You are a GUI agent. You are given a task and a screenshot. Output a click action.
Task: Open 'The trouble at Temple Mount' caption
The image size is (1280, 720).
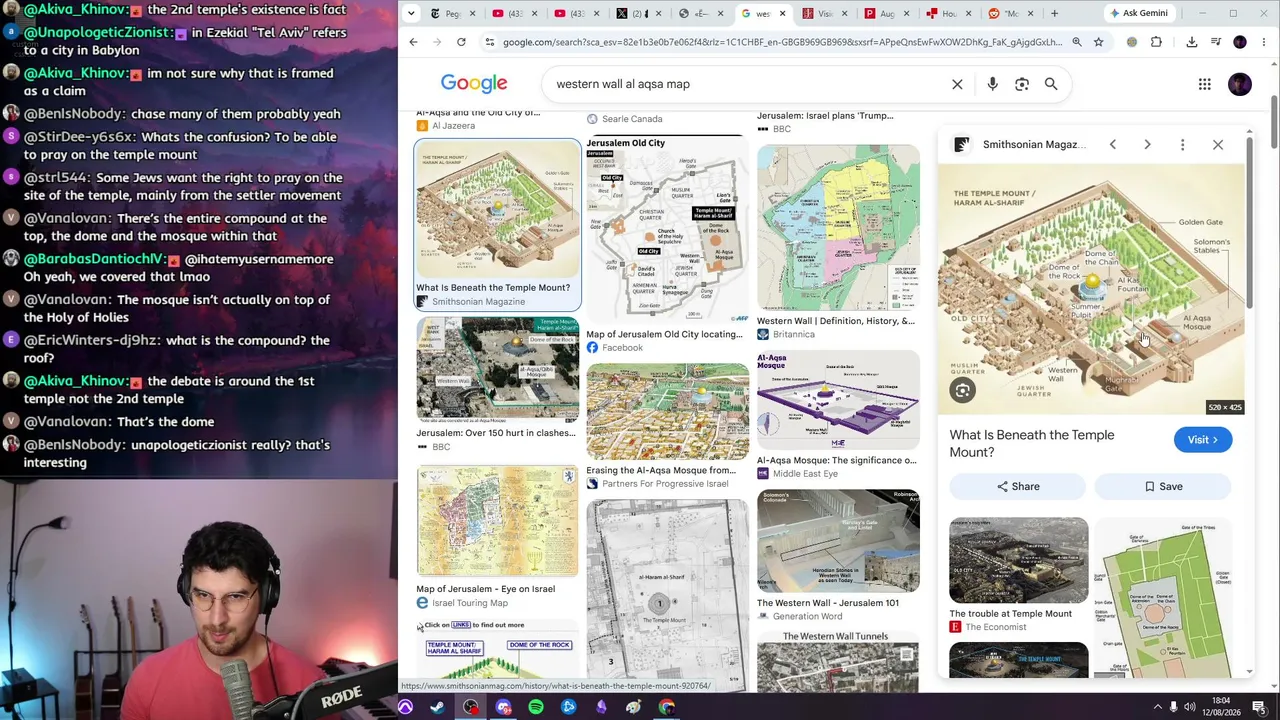click(x=1010, y=614)
